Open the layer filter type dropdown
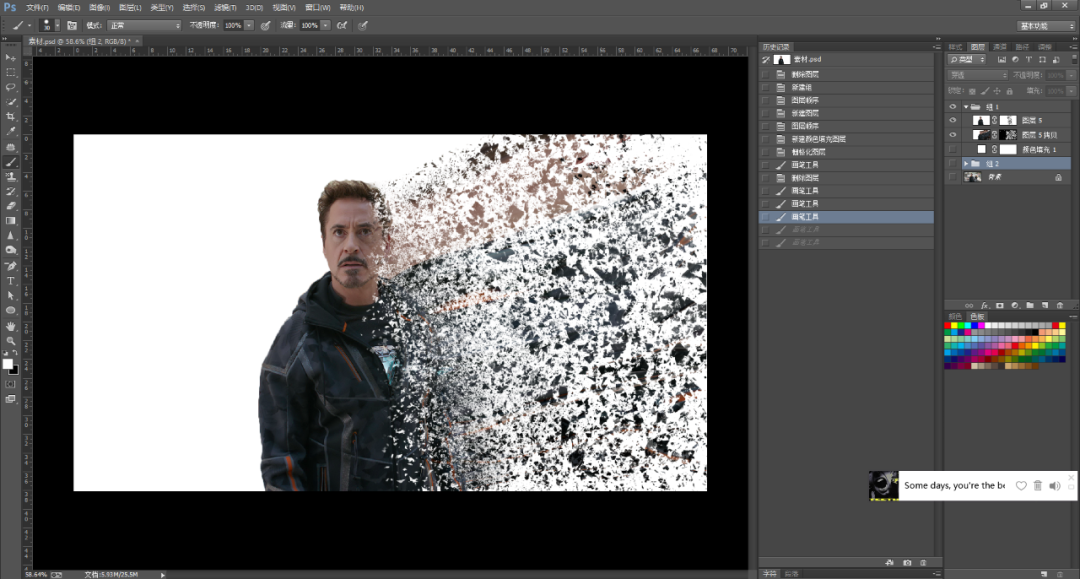 pos(967,60)
